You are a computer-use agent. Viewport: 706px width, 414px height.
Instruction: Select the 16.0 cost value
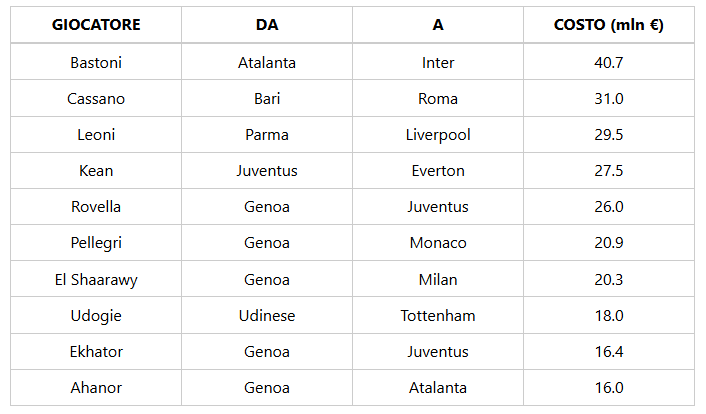pos(609,388)
